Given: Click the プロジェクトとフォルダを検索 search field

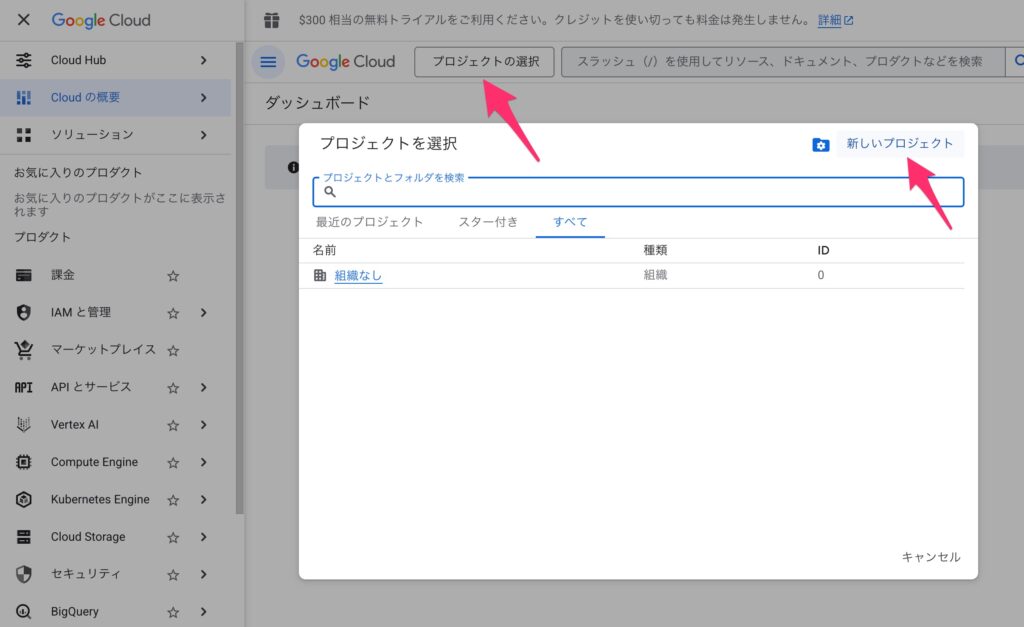Looking at the screenshot, I should click(640, 192).
